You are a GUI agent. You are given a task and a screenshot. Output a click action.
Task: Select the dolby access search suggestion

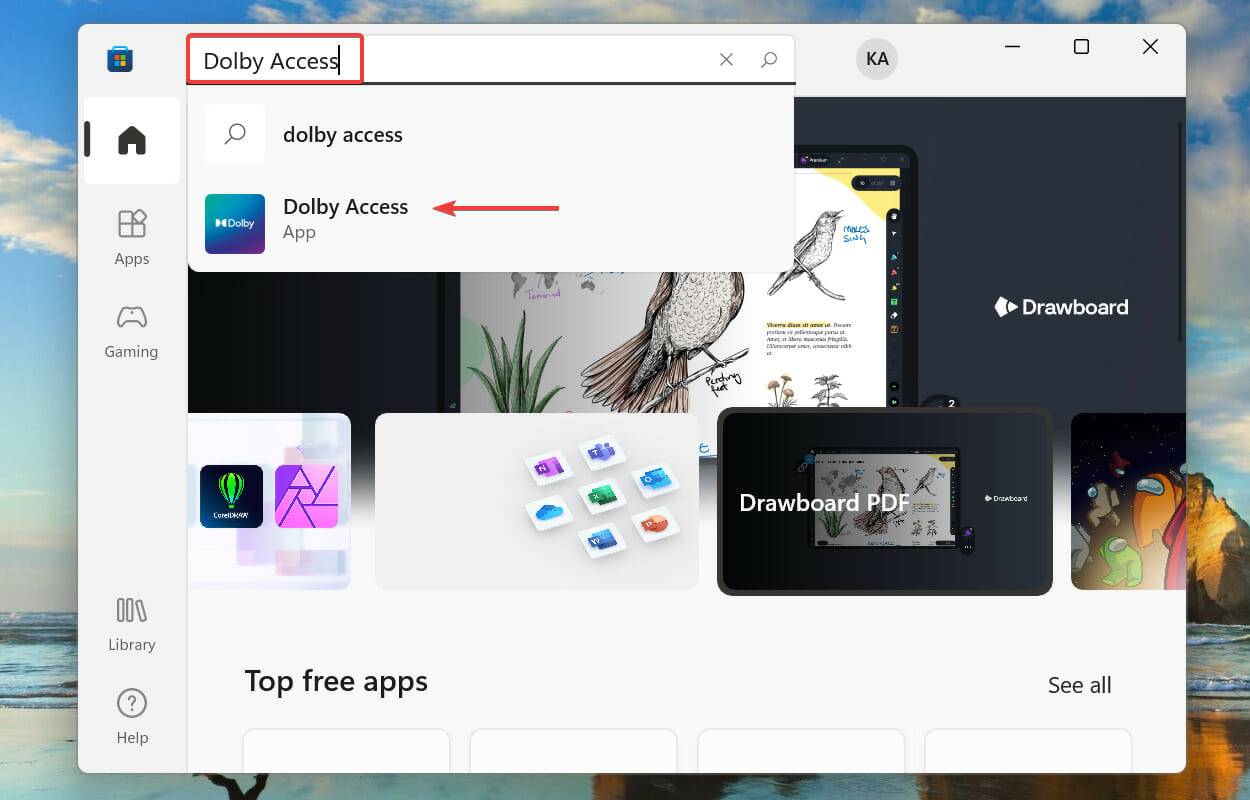coord(343,134)
